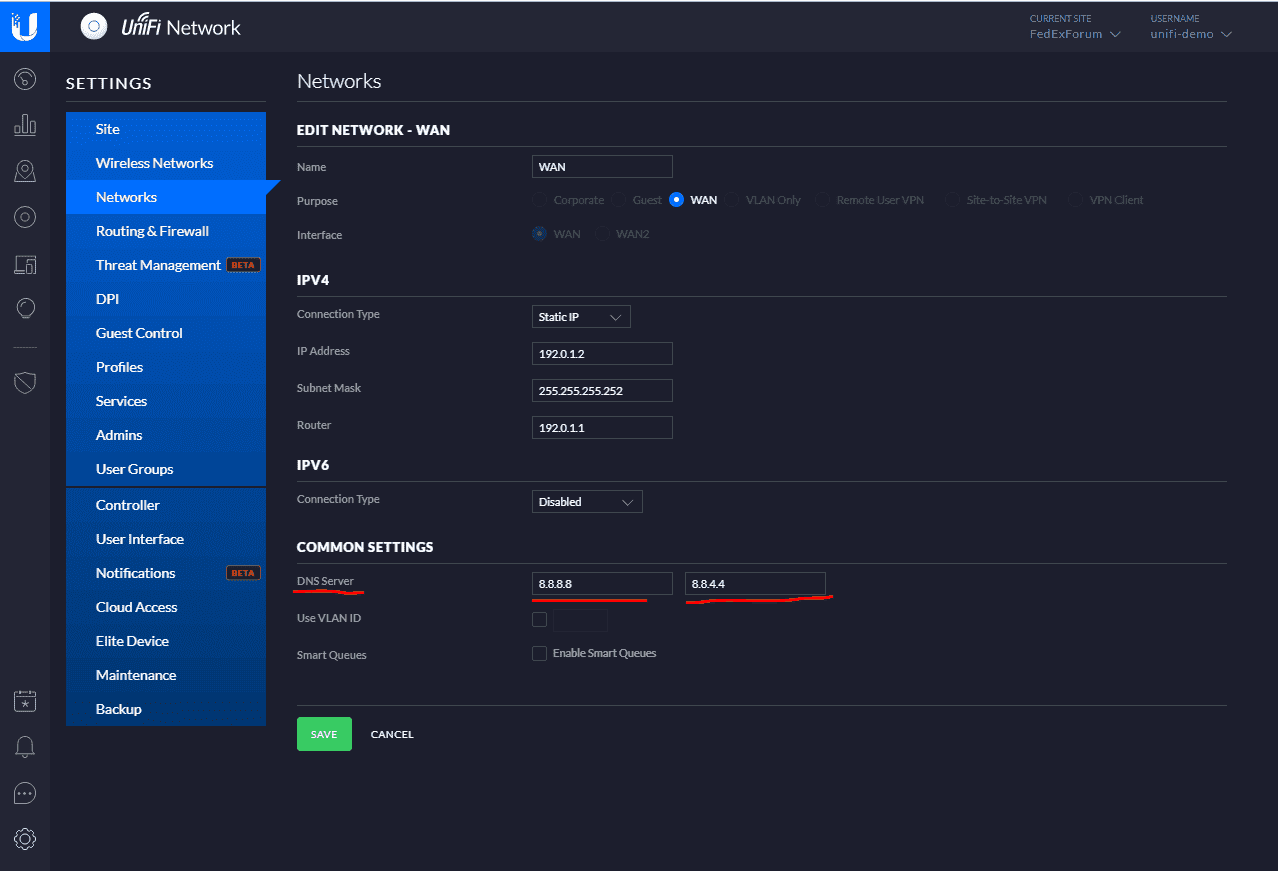Open the Statistics bar chart icon
This screenshot has width=1278, height=871.
[25, 125]
